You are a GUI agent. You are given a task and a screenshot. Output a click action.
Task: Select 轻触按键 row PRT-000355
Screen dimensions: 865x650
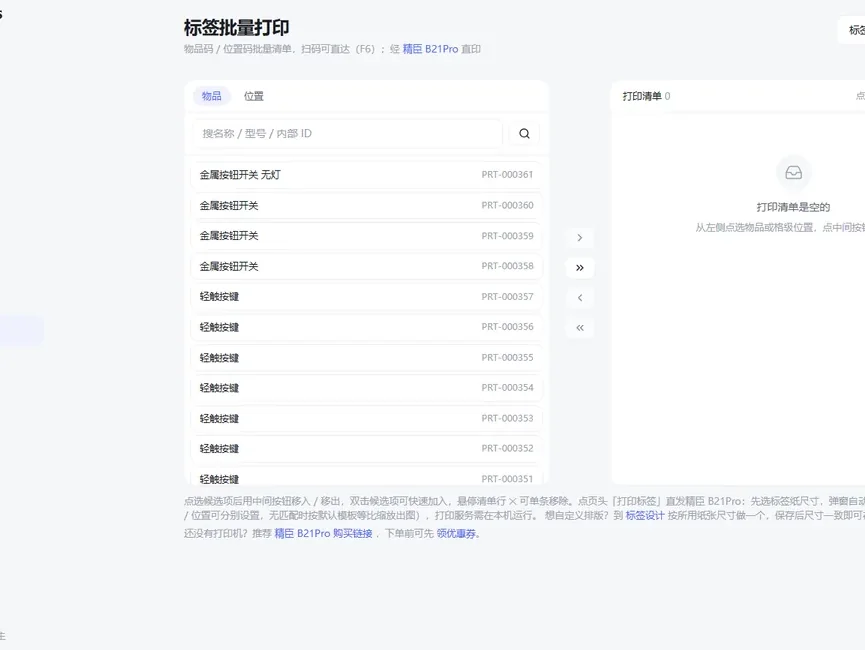pos(366,358)
